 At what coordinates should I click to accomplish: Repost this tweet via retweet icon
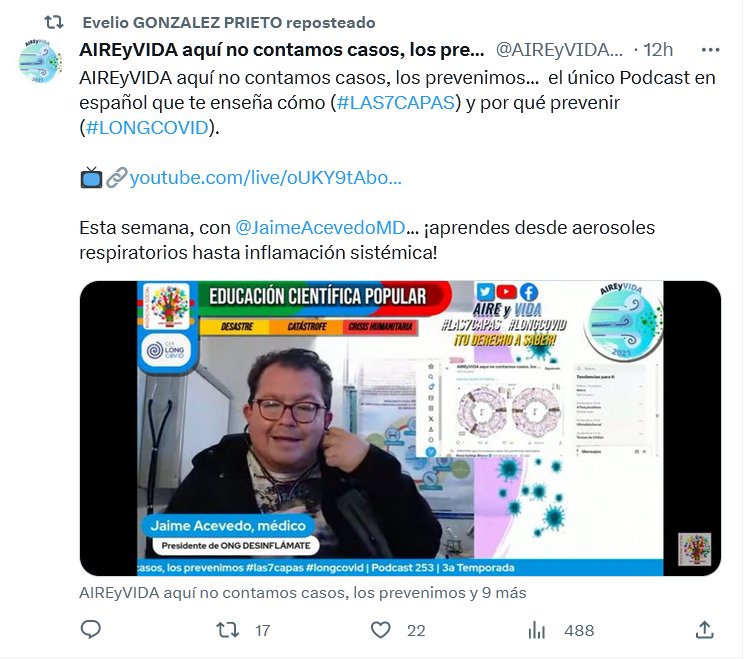[x=227, y=630]
